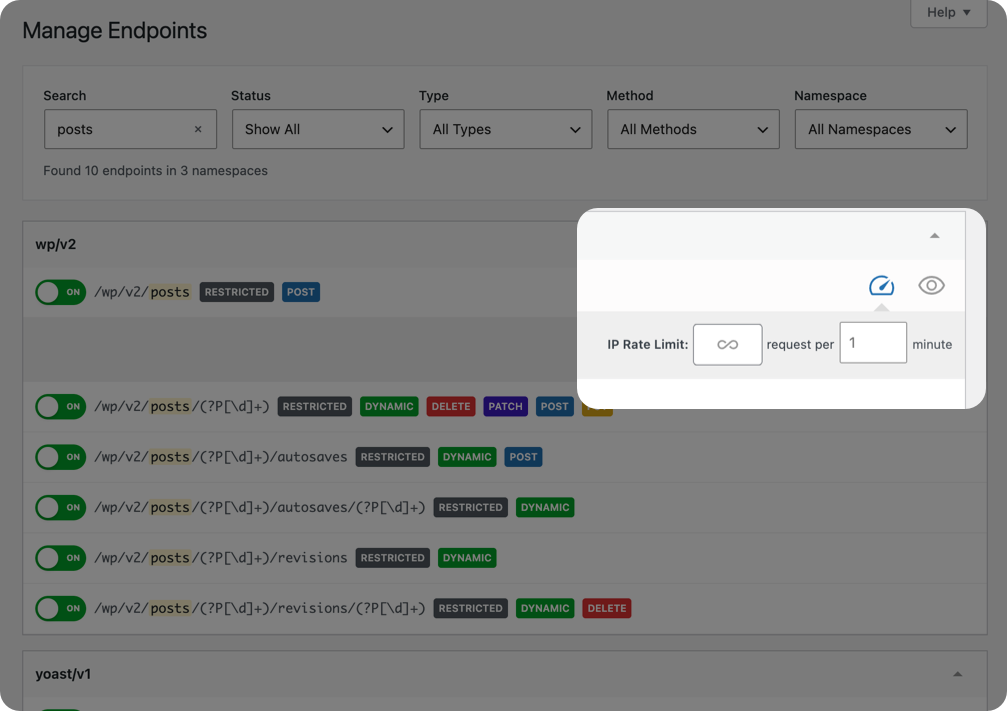Click the /wp/v2/posts/(?P[\d]+)/autosaves path text
This screenshot has height=711, width=1007.
tap(220, 457)
